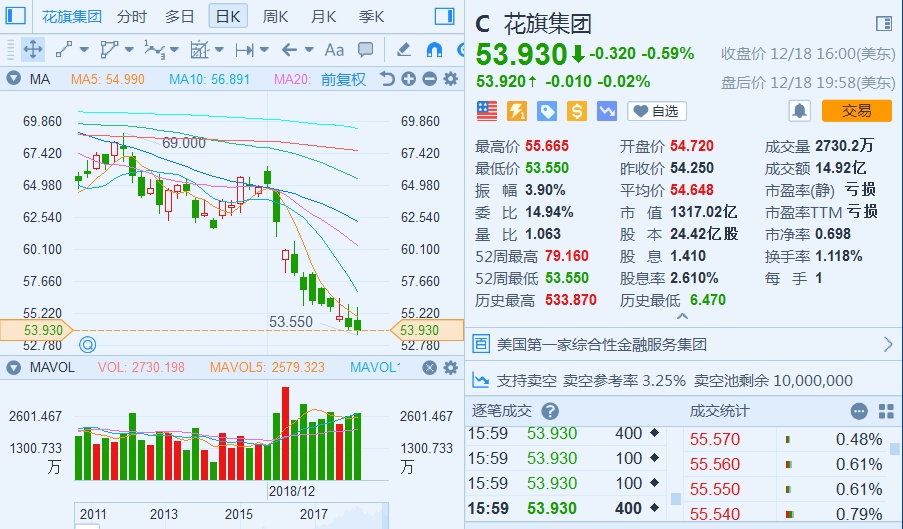Select the eraser tool in drawing toolbar
Image resolution: width=903 pixels, height=529 pixels.
404,50
